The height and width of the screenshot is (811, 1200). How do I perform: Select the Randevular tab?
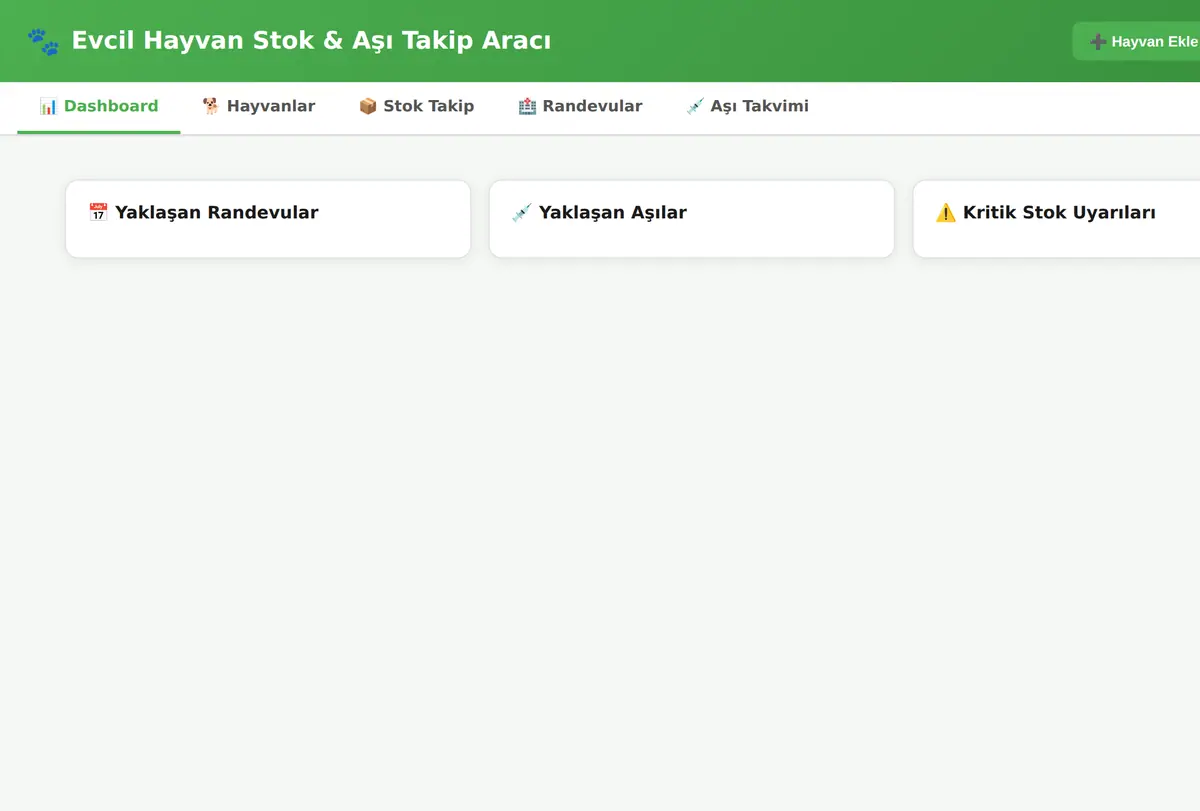click(580, 107)
